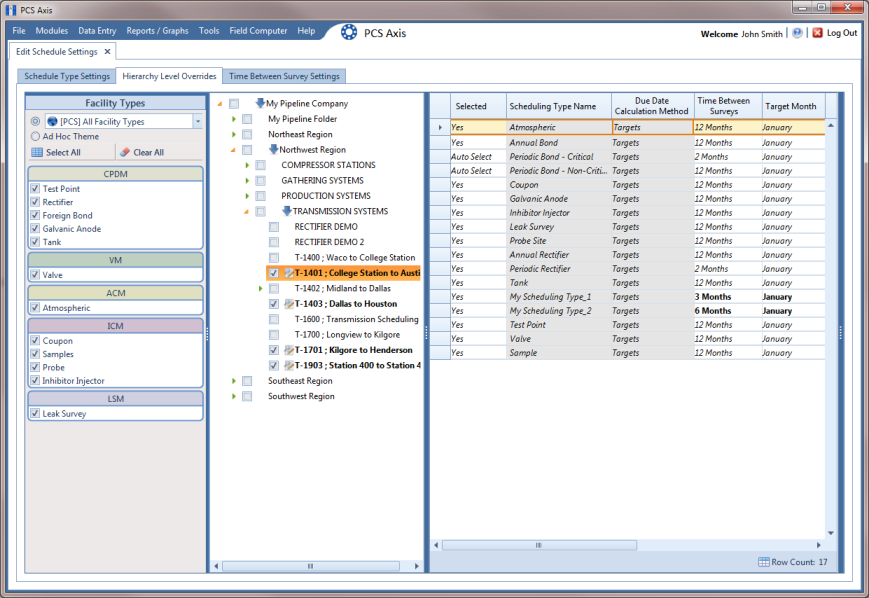Uncheck the Test Point facility type

(35, 188)
